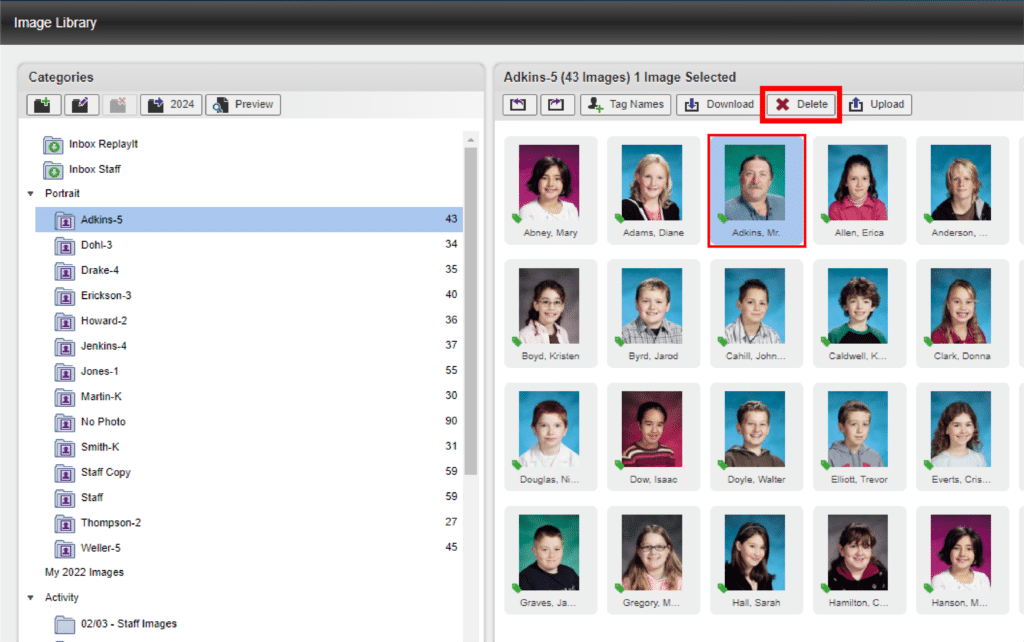Select the Allen, Erica portrait

[859, 190]
